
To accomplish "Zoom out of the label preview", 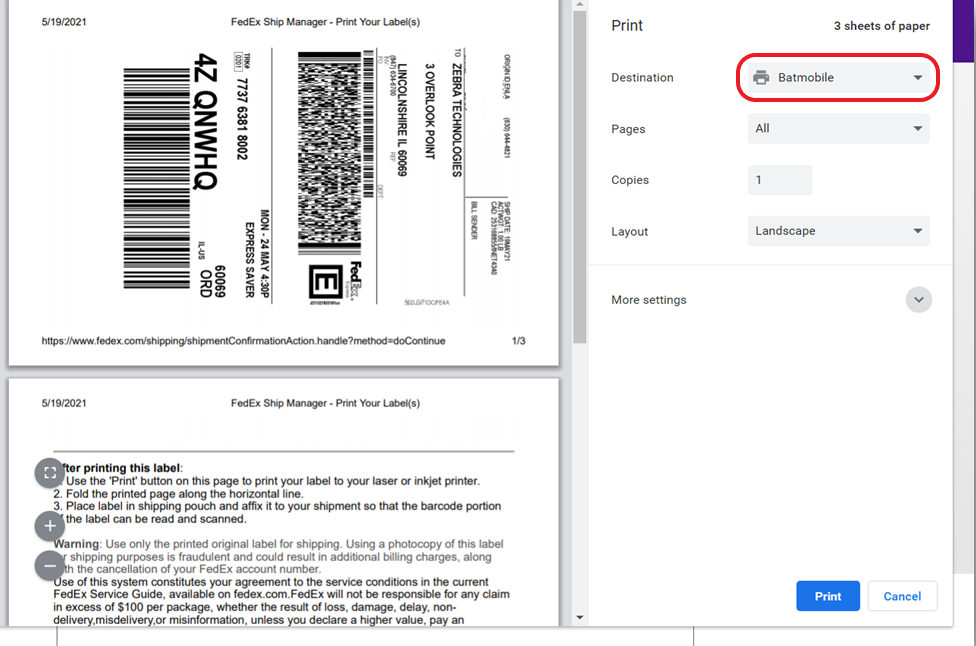I will [x=49, y=565].
